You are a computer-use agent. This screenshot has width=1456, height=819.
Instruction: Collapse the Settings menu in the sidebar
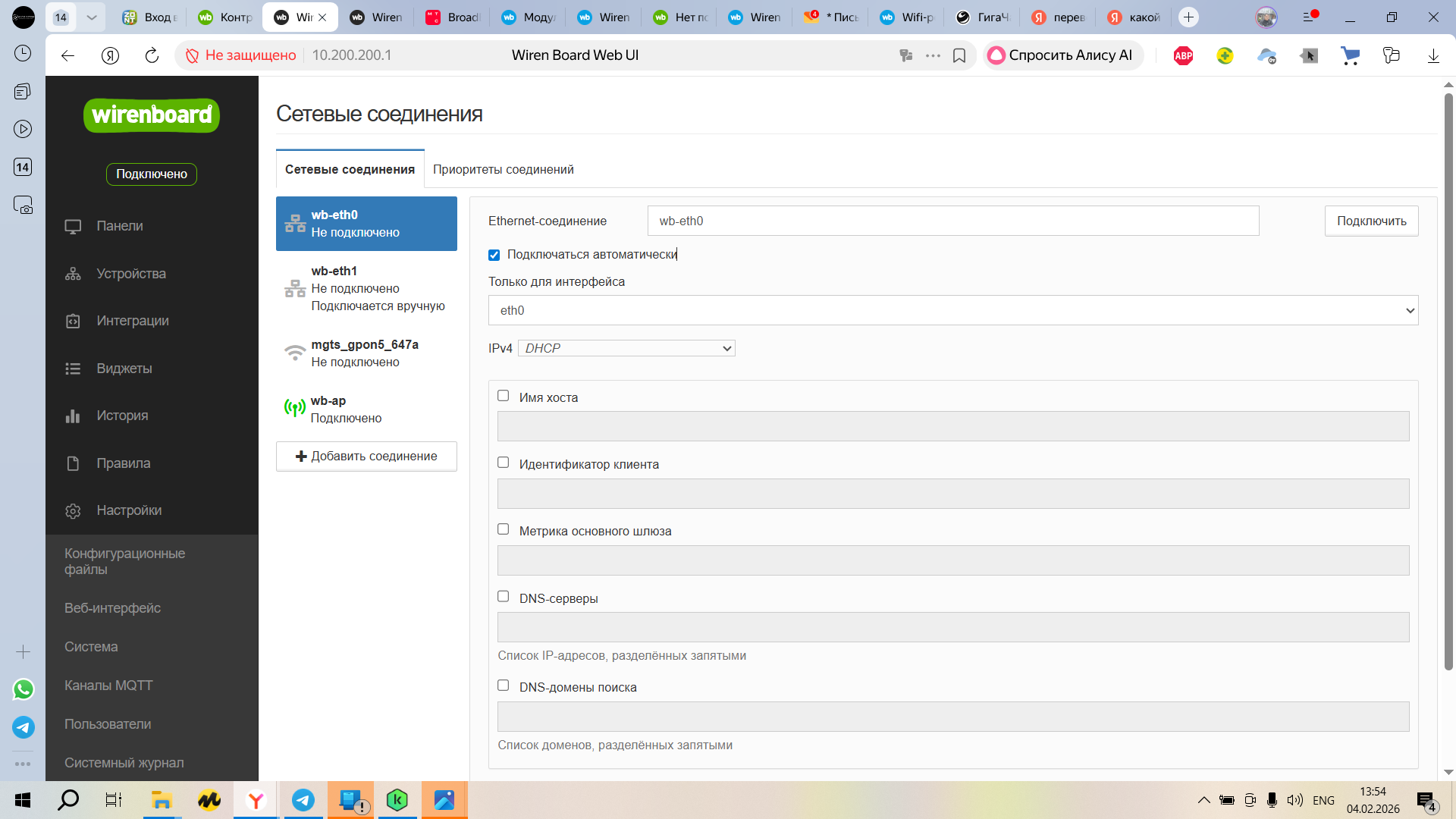[129, 510]
